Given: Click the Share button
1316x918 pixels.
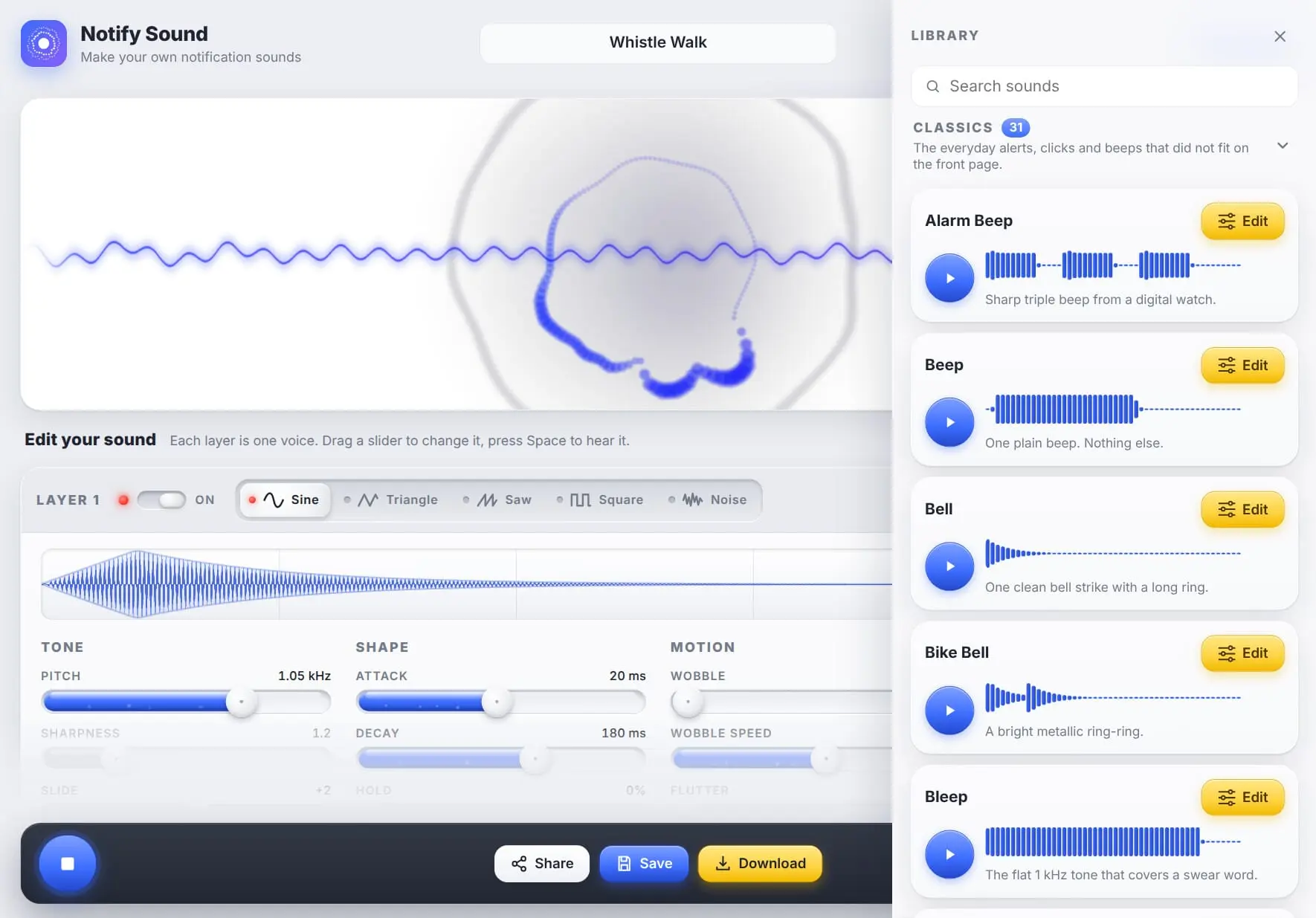Looking at the screenshot, I should point(542,864).
